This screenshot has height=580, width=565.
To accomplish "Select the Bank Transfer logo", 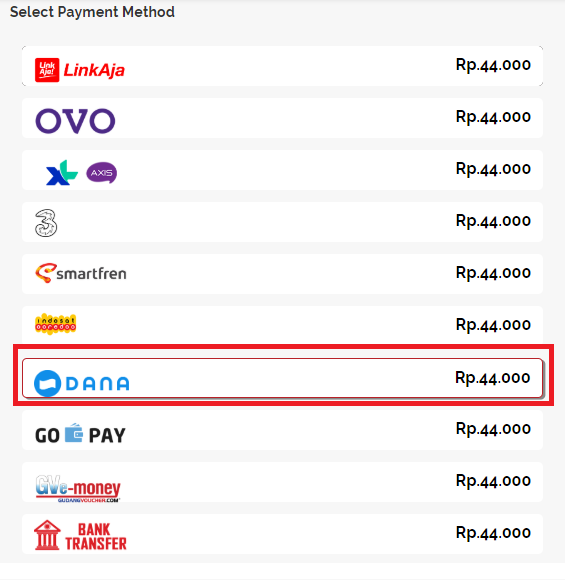I will click(80, 535).
